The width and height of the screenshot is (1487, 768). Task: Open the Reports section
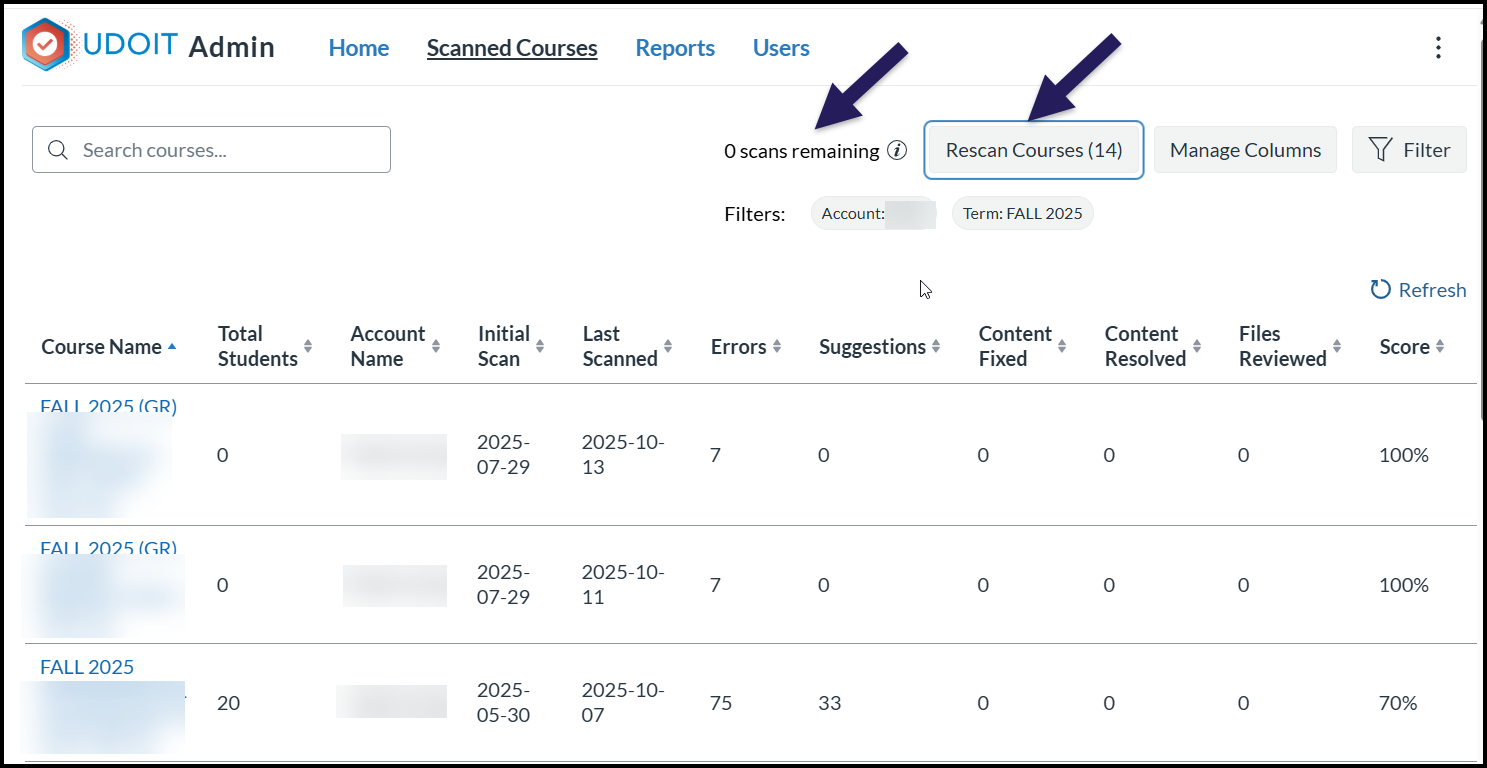point(675,47)
